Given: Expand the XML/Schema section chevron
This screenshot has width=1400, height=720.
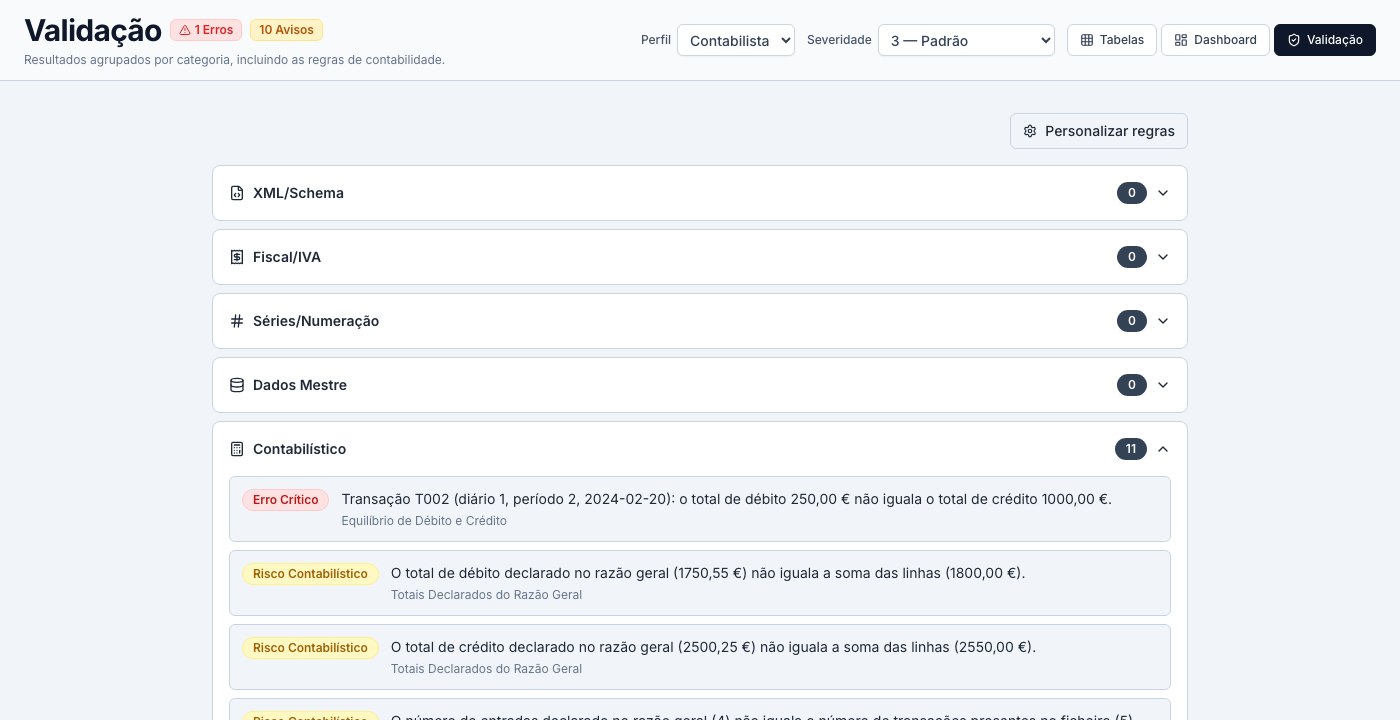Looking at the screenshot, I should coord(1163,193).
